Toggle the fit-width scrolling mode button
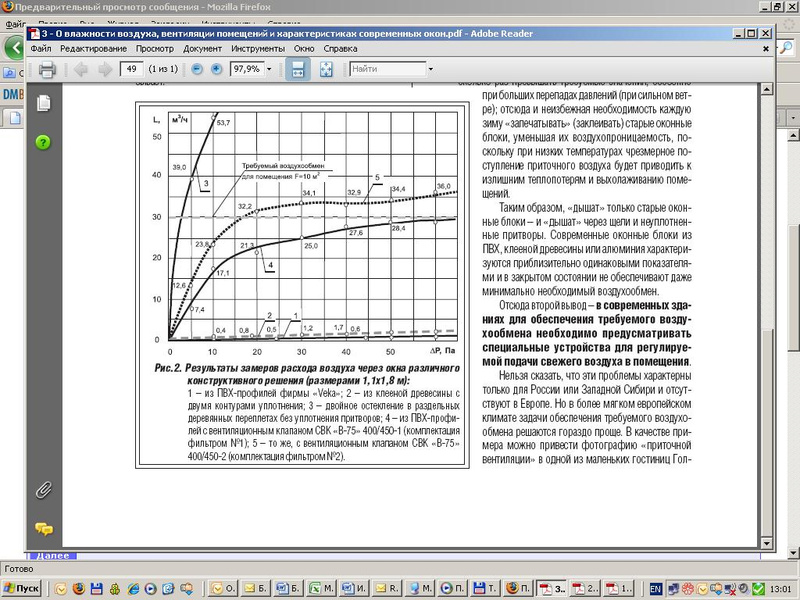800x600 pixels. 297,69
